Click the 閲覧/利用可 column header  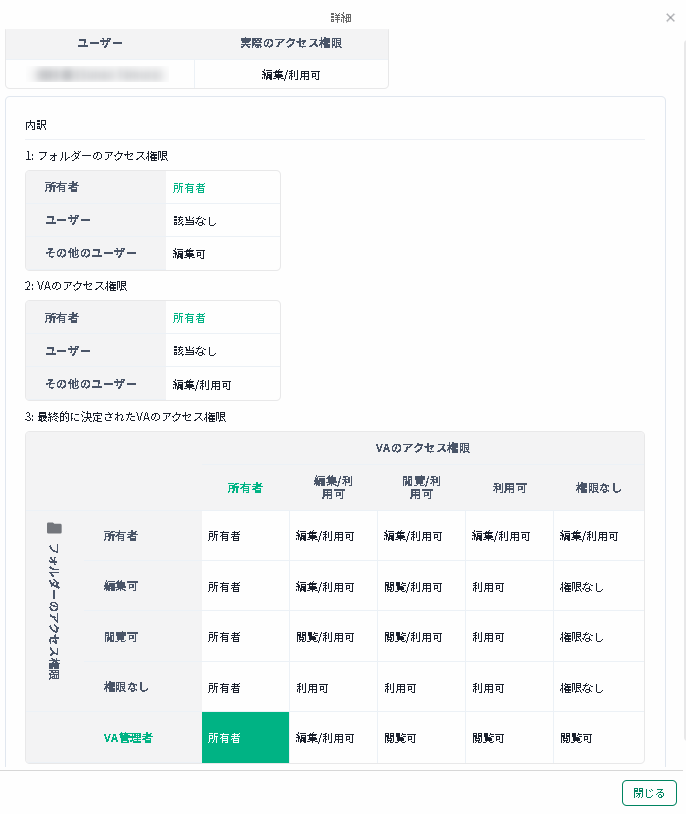pyautogui.click(x=421, y=488)
